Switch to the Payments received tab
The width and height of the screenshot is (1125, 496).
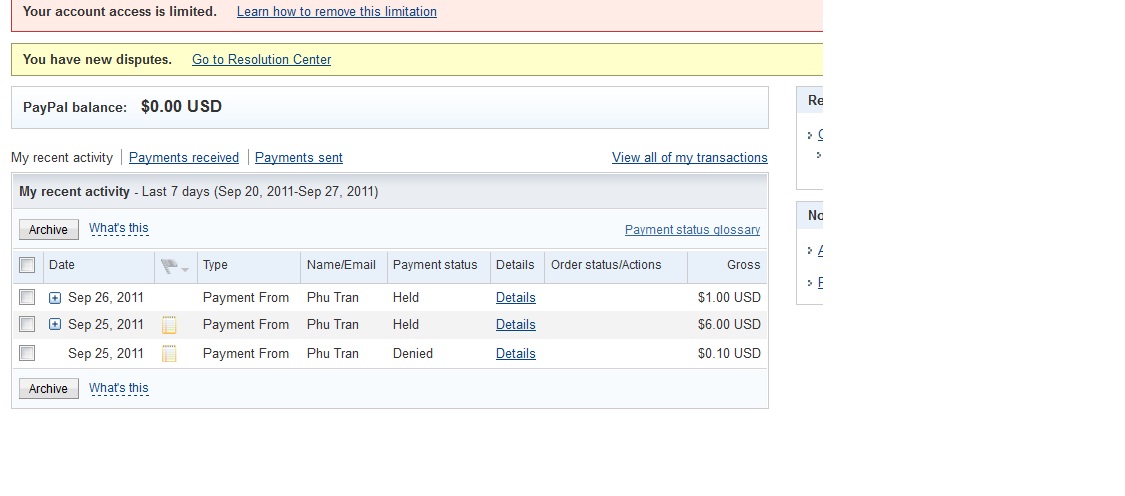(184, 158)
